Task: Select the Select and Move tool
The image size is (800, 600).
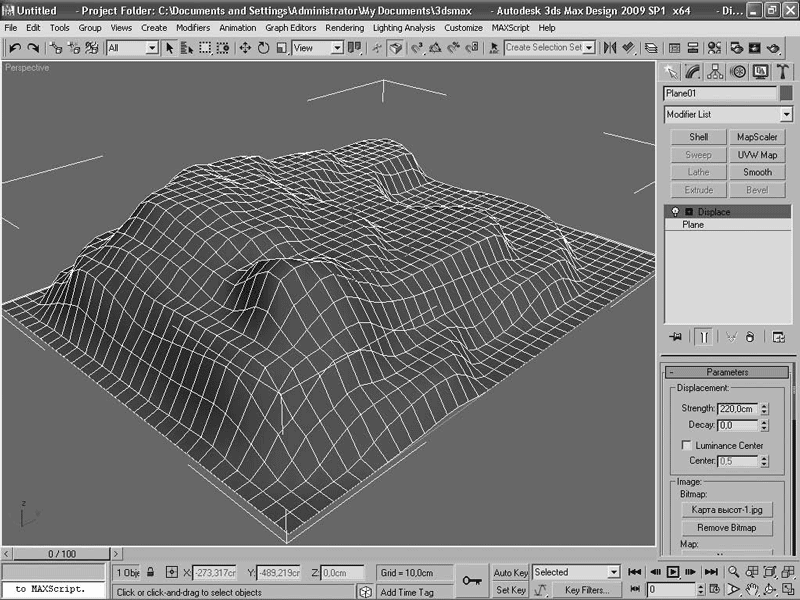Action: pos(245,47)
